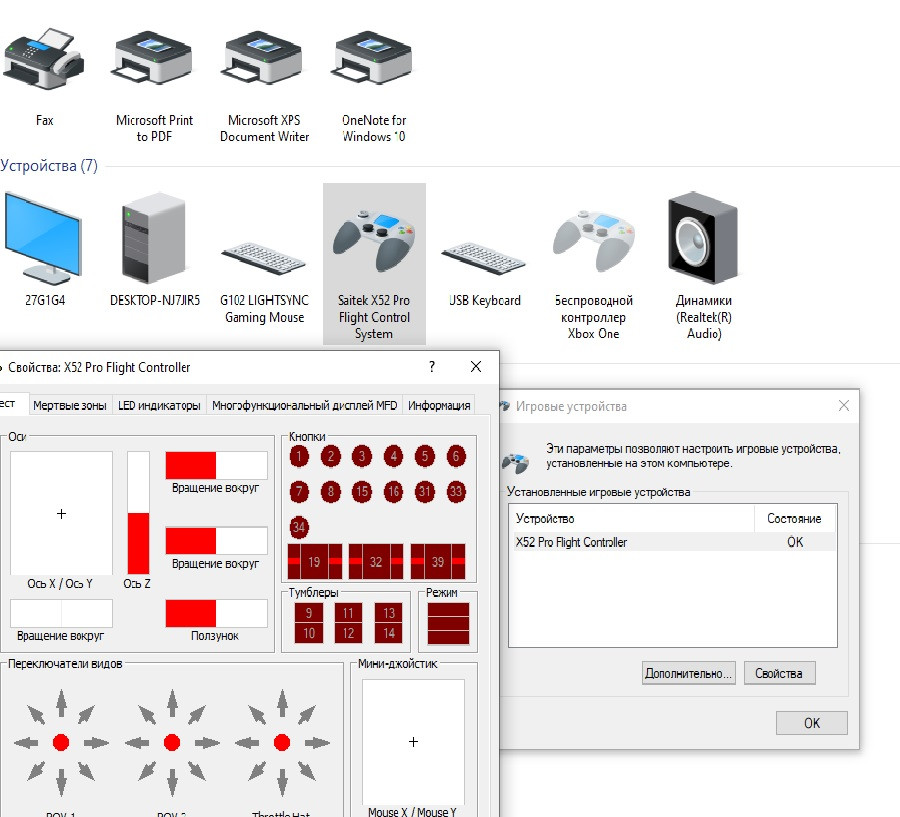Open the LED индикаторы tab
The width and height of the screenshot is (900, 817).
coord(159,405)
